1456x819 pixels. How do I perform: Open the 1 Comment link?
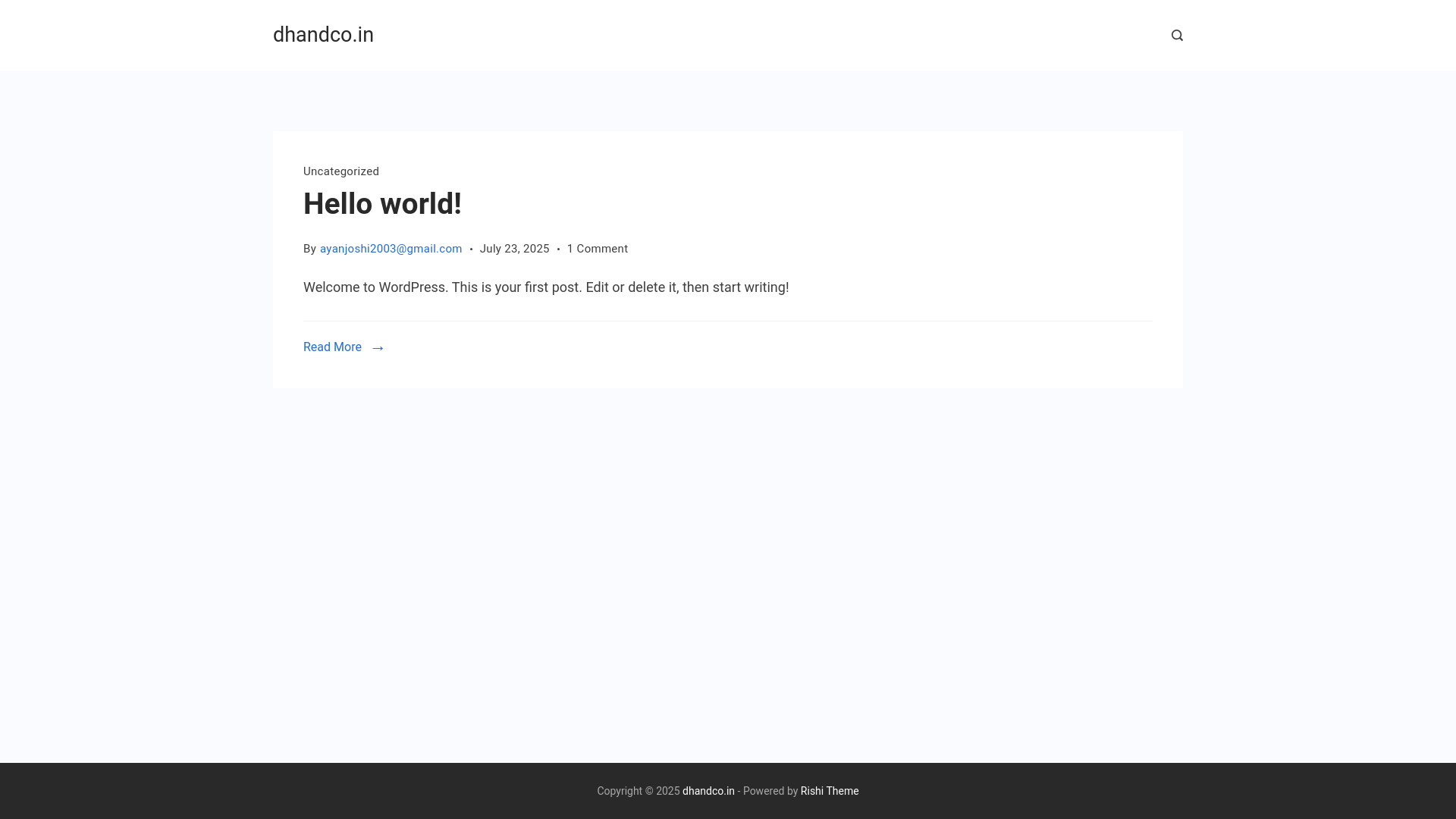598,249
